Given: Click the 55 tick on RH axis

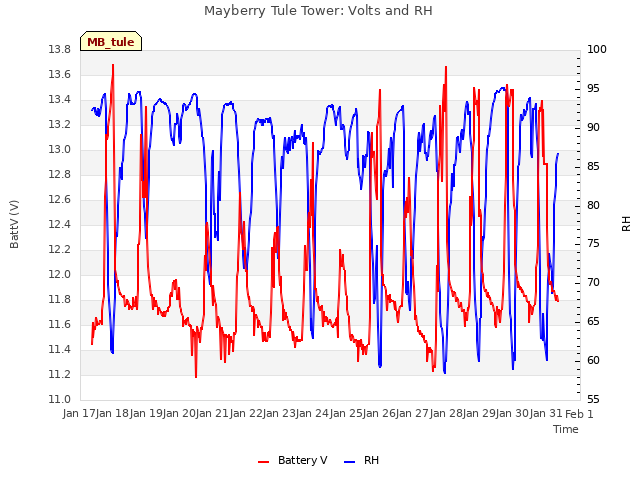Looking at the screenshot, I should point(593,400).
